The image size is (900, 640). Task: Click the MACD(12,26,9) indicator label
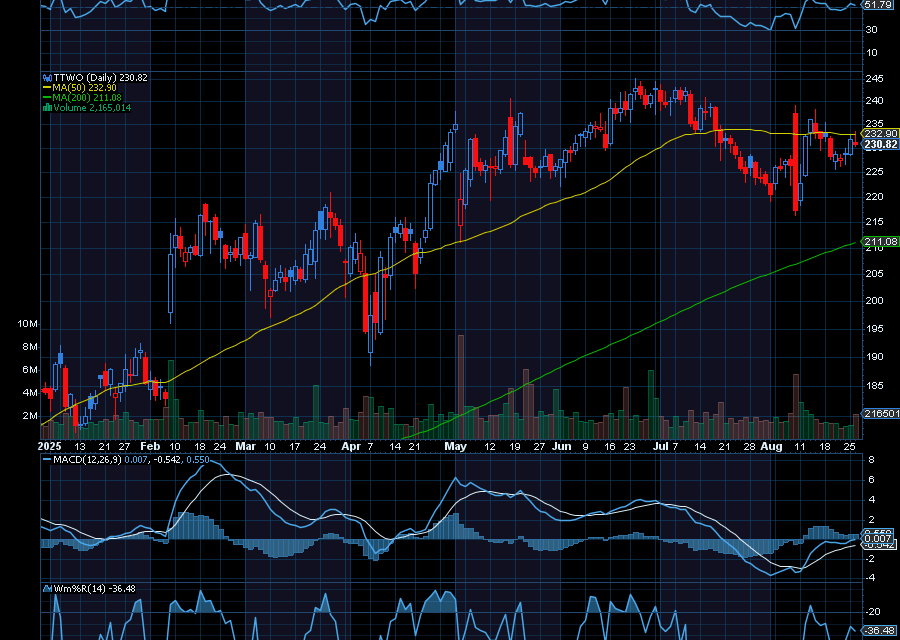pyautogui.click(x=87, y=460)
